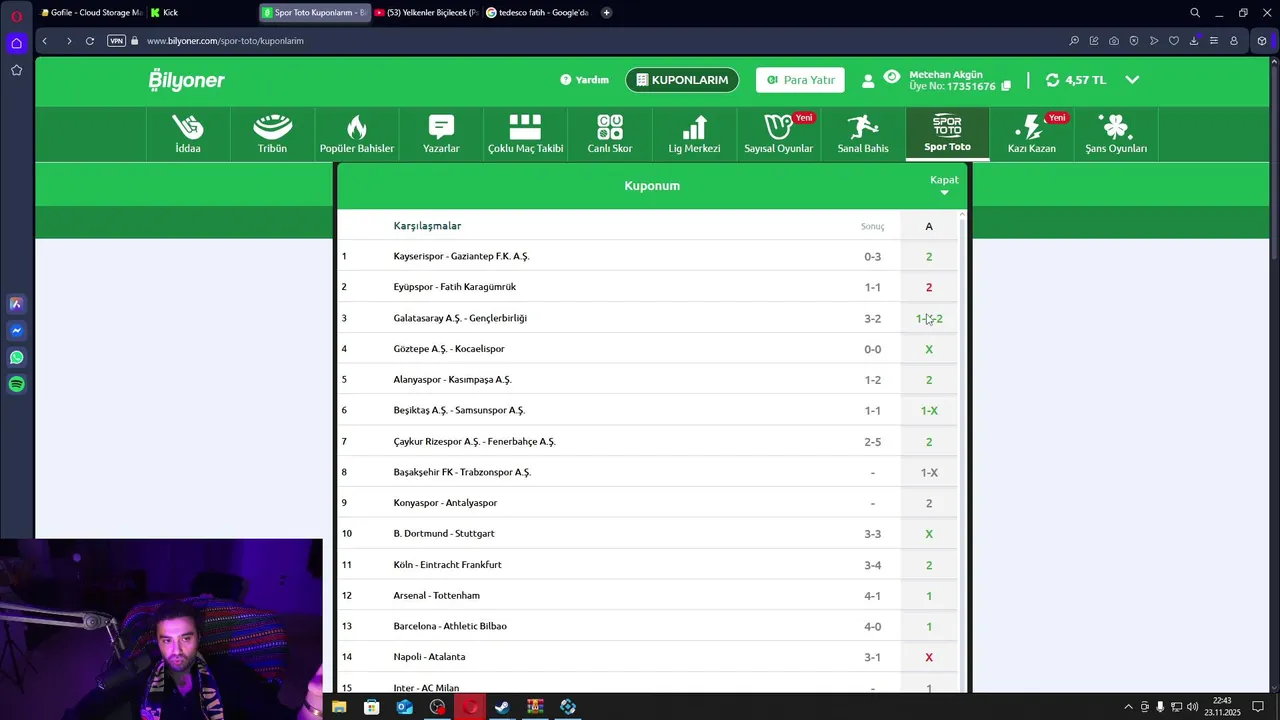This screenshot has height=720, width=1280.
Task: Click the 2-5 result for Rizespor-Fenerbahçe
Action: click(x=873, y=442)
